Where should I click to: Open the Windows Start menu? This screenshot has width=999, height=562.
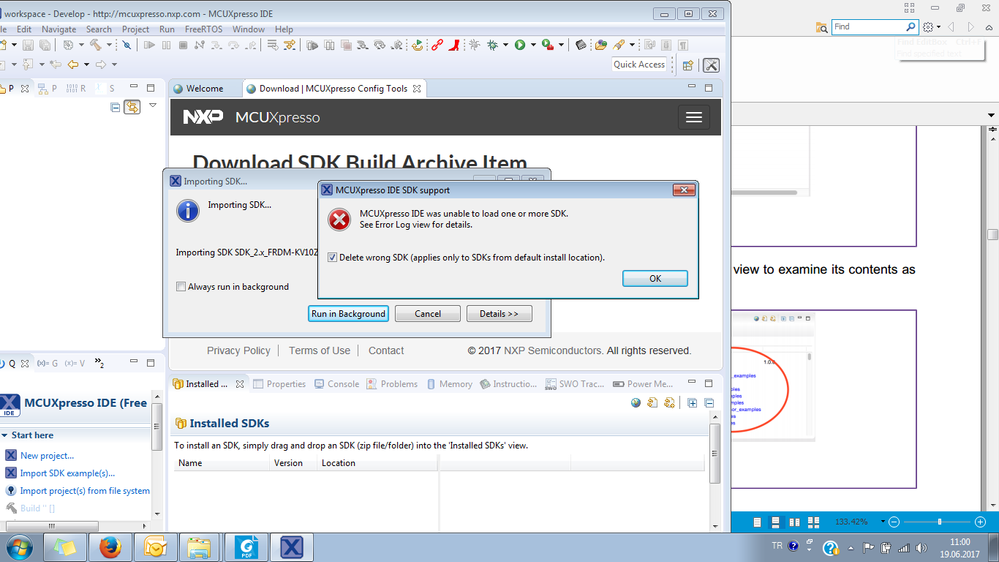(20, 547)
